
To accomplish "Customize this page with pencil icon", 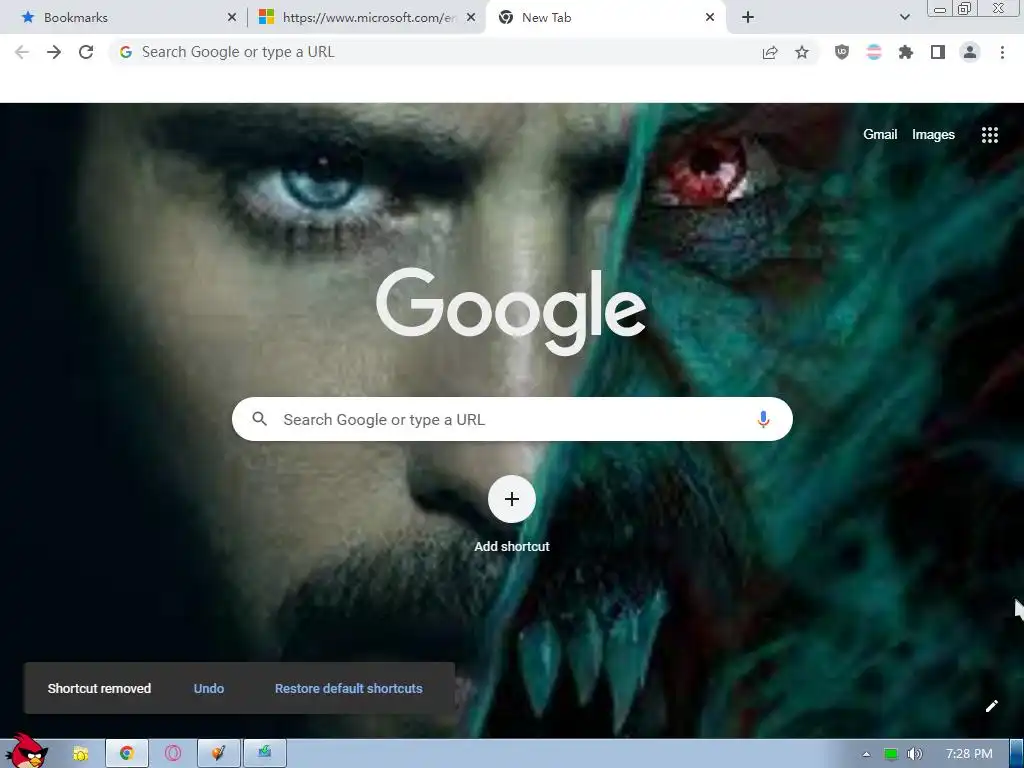I will (x=991, y=706).
